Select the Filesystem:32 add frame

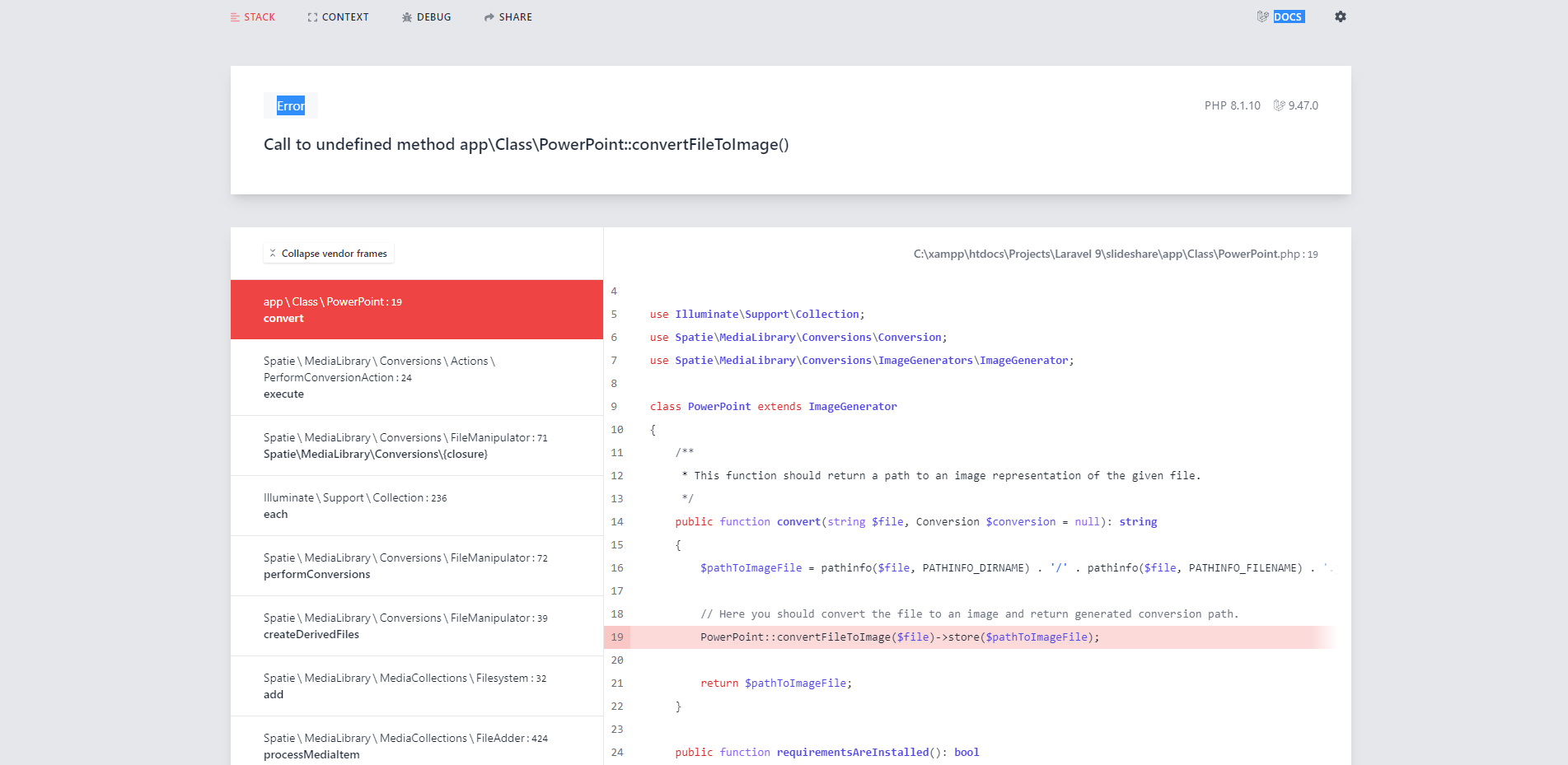417,686
